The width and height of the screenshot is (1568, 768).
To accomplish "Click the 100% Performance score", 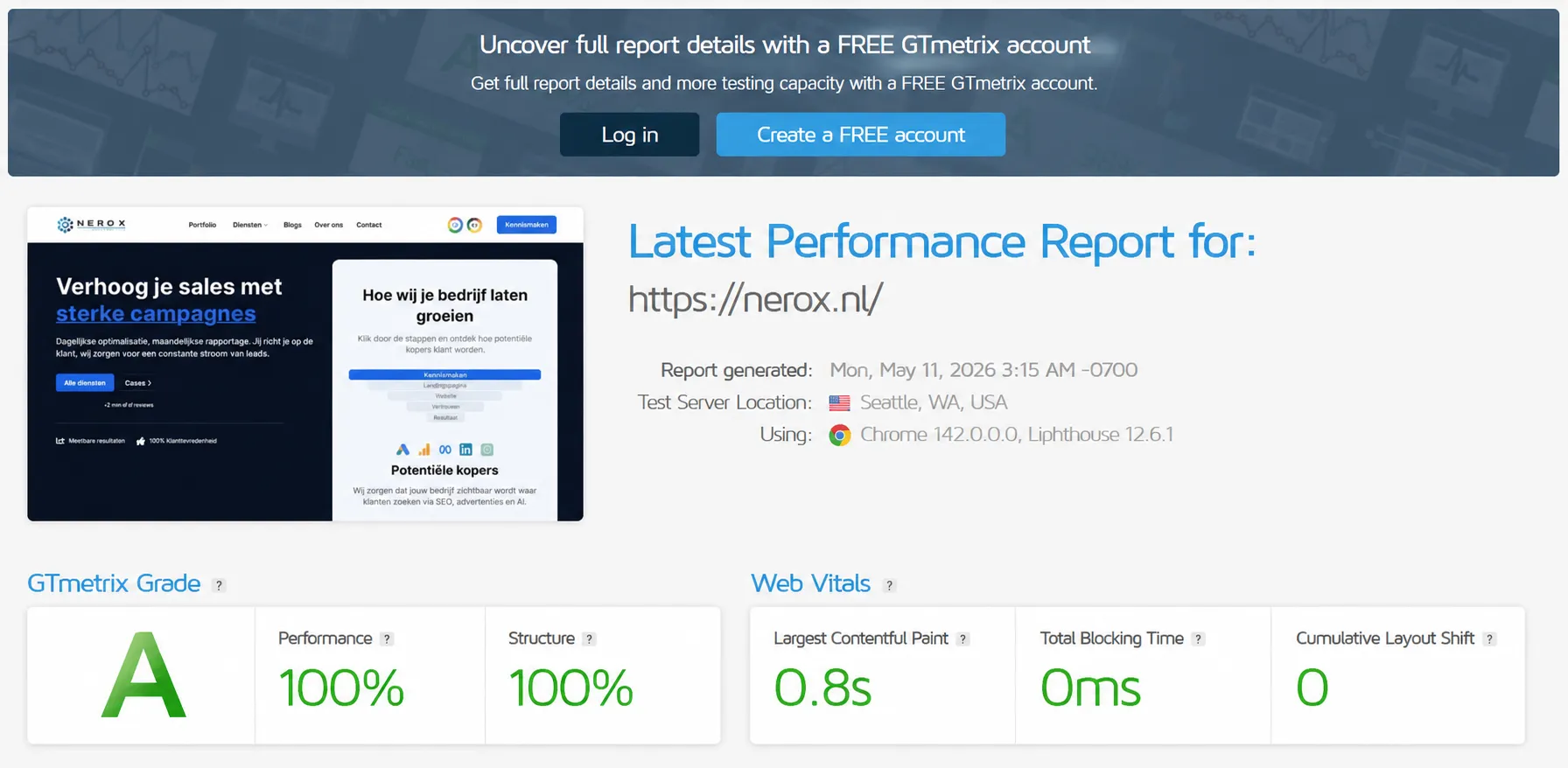I will (x=341, y=688).
